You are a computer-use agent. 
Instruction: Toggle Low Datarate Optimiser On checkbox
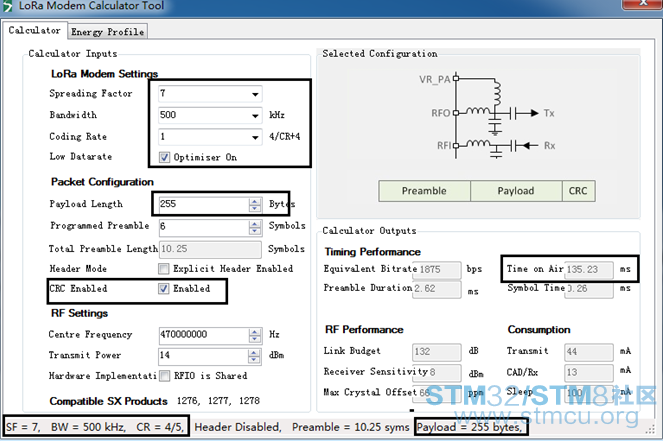coord(164,157)
